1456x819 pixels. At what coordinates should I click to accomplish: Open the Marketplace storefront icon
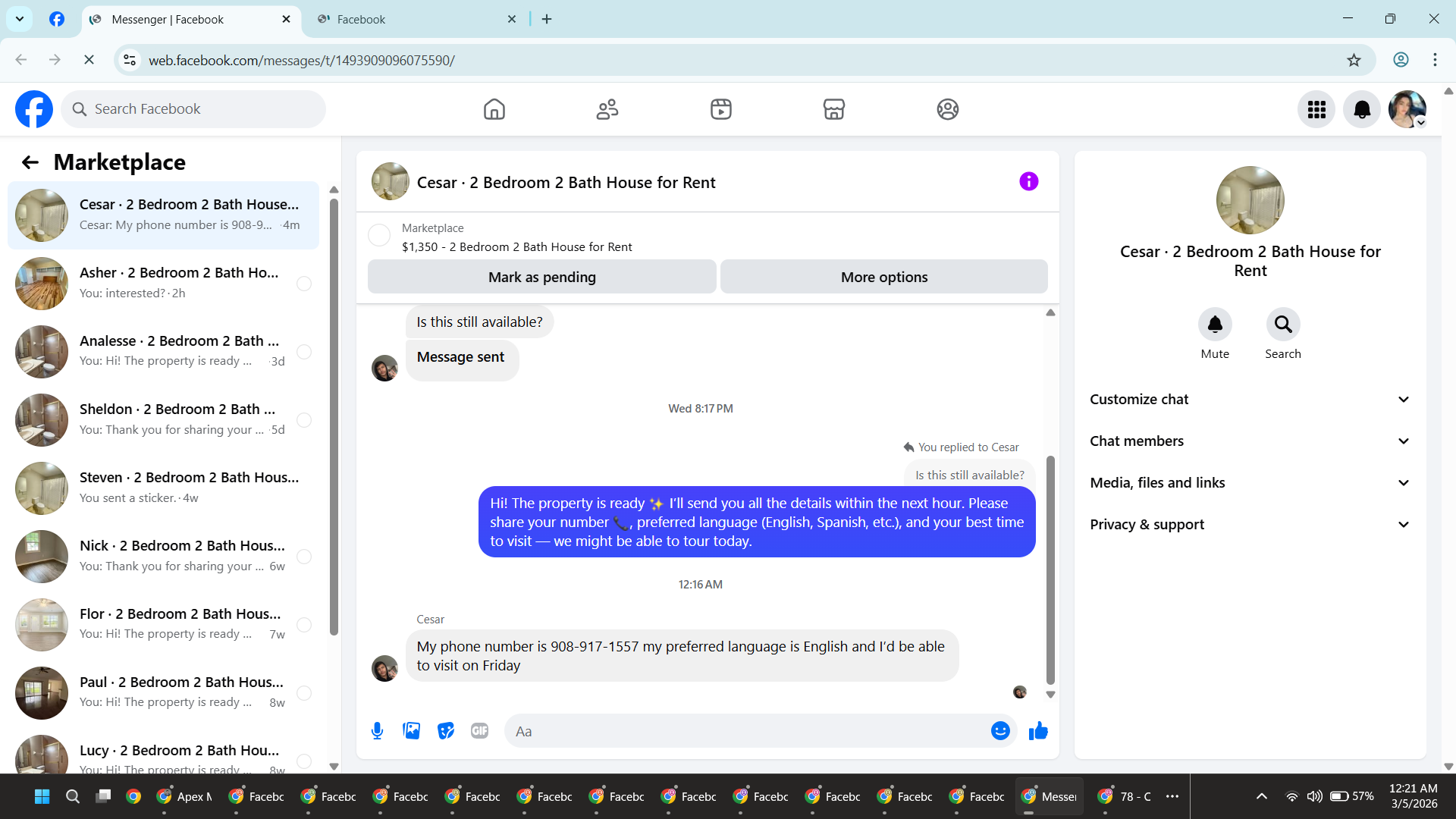[x=834, y=109]
